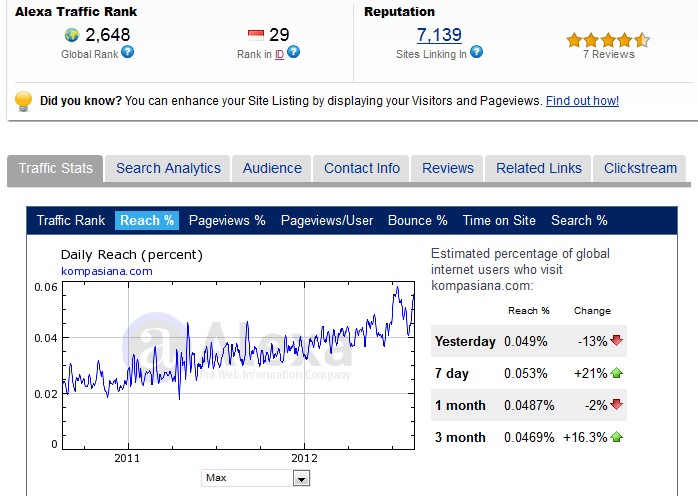Select the Traffic Rank chart tab
Screen dimensions: 698x496
click(x=71, y=220)
